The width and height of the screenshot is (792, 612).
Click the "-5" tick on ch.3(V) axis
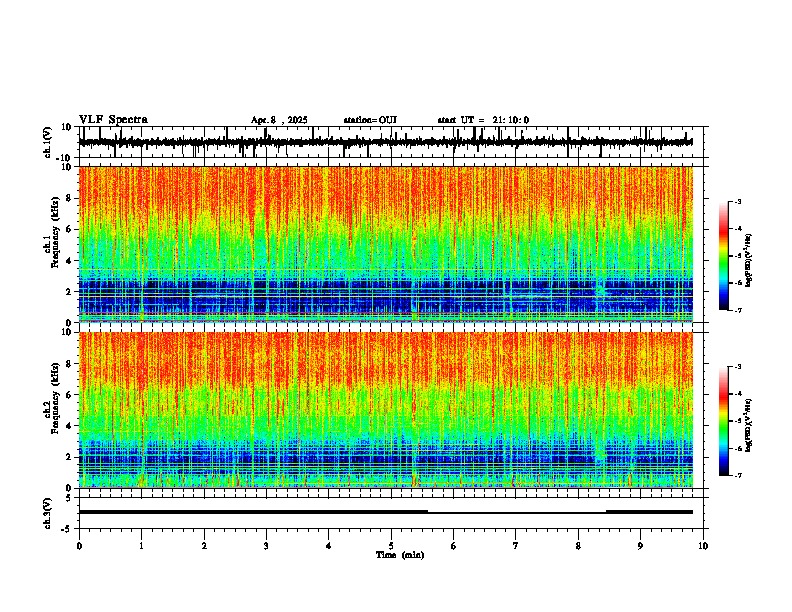(x=67, y=529)
